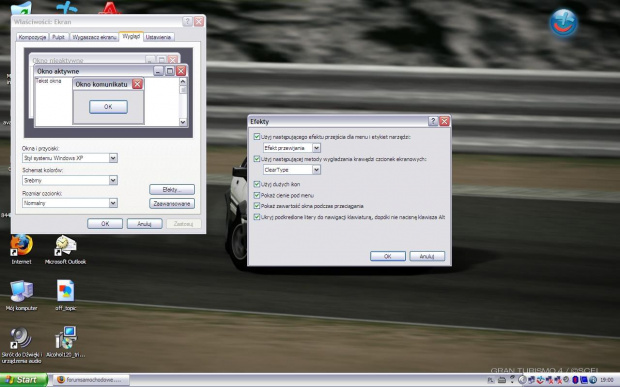Toggle 'Pokaż cienie pod menu' checkbox
The height and width of the screenshot is (387, 620).
click(x=257, y=195)
